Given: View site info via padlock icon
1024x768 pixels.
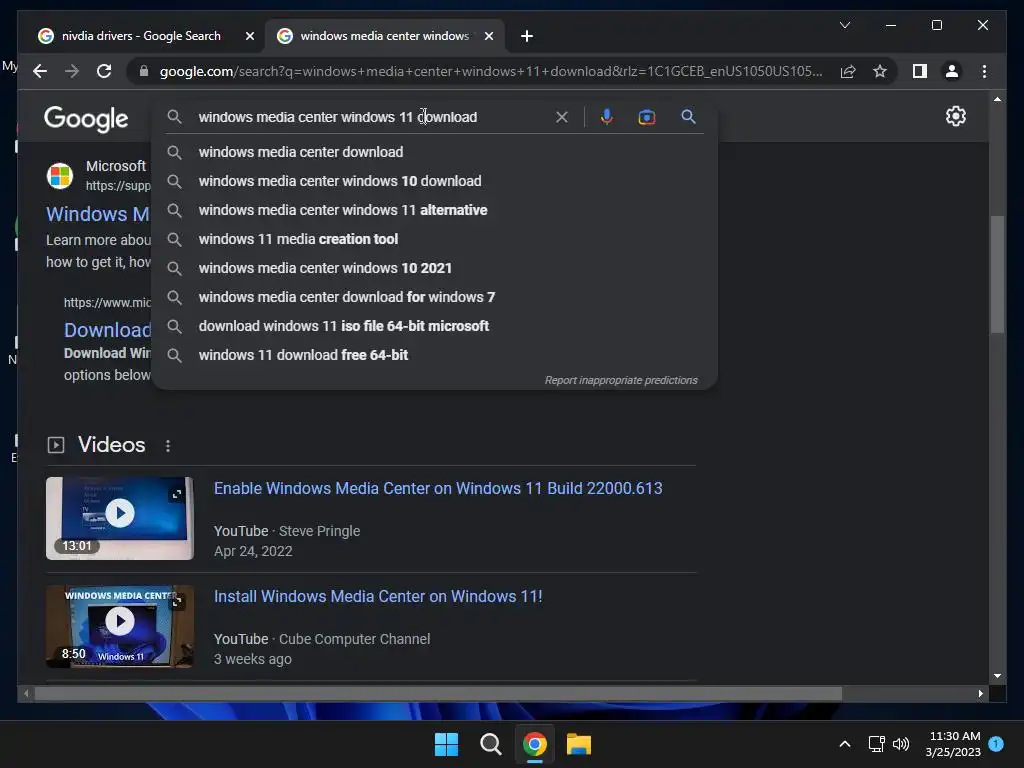Looking at the screenshot, I should pyautogui.click(x=144, y=71).
